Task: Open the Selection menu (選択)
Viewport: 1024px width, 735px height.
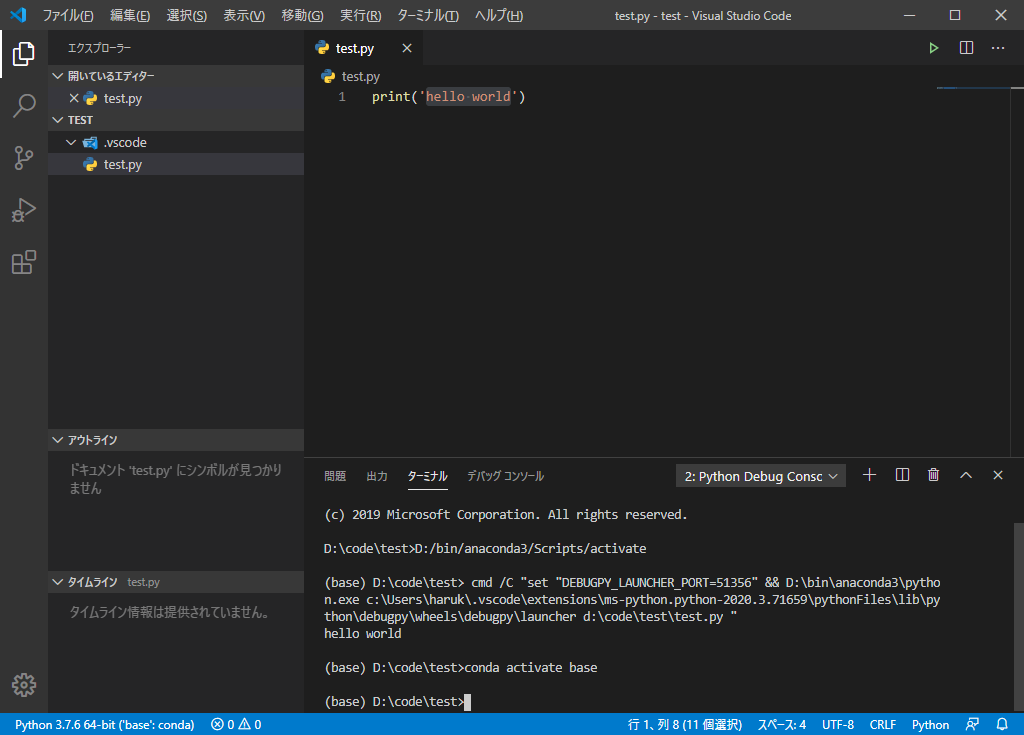Action: coord(187,15)
